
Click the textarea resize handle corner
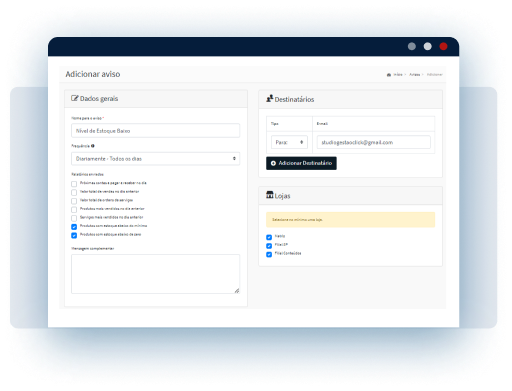point(237,291)
